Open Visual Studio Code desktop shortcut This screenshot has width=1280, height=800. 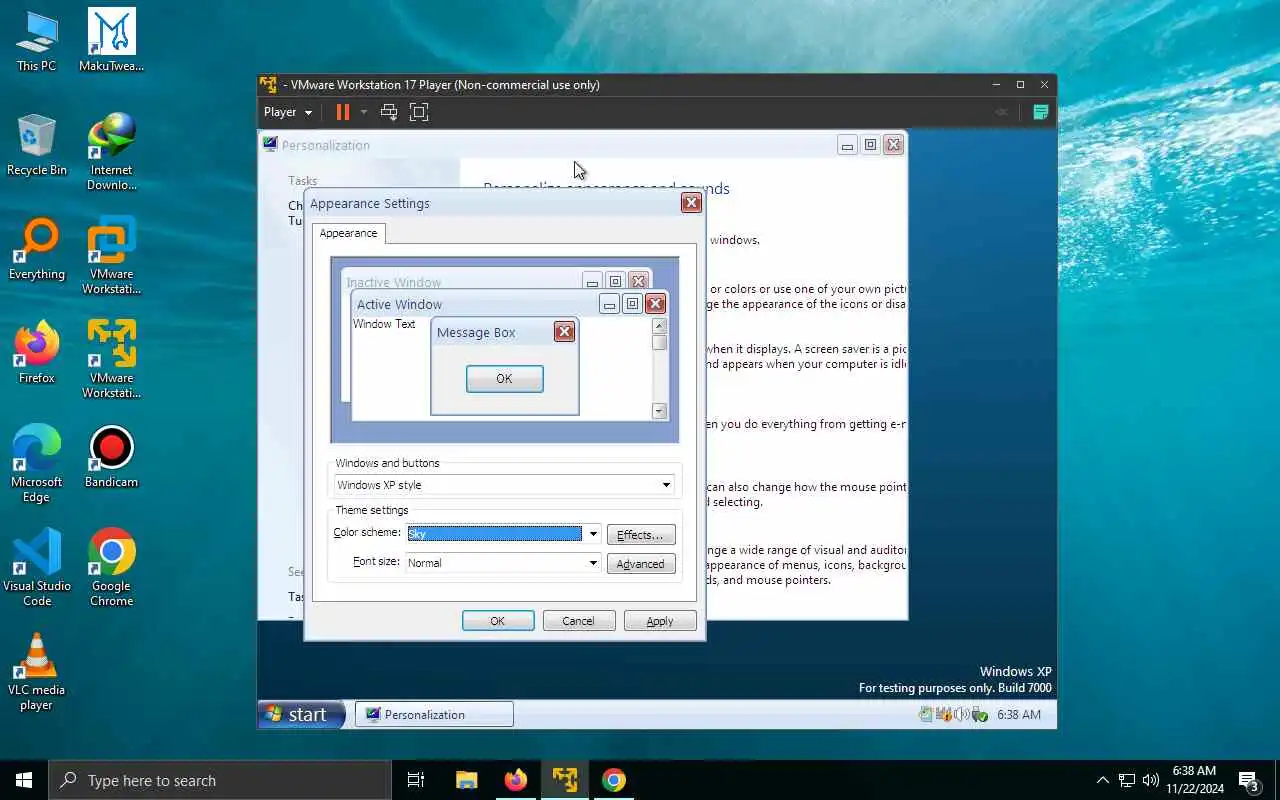tap(37, 568)
